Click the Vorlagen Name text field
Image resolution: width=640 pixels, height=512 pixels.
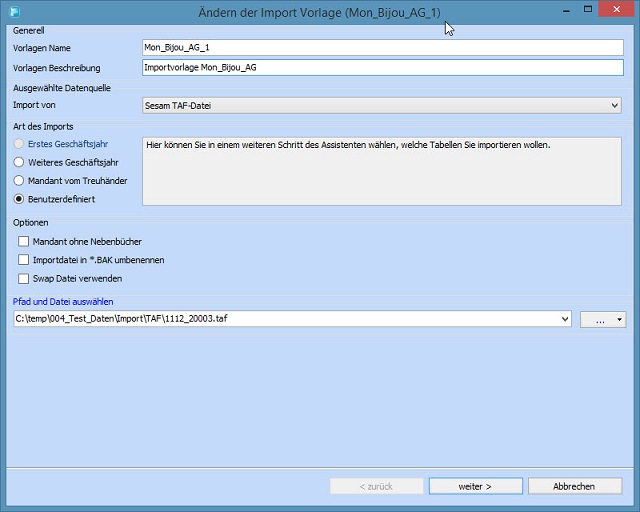(x=383, y=47)
